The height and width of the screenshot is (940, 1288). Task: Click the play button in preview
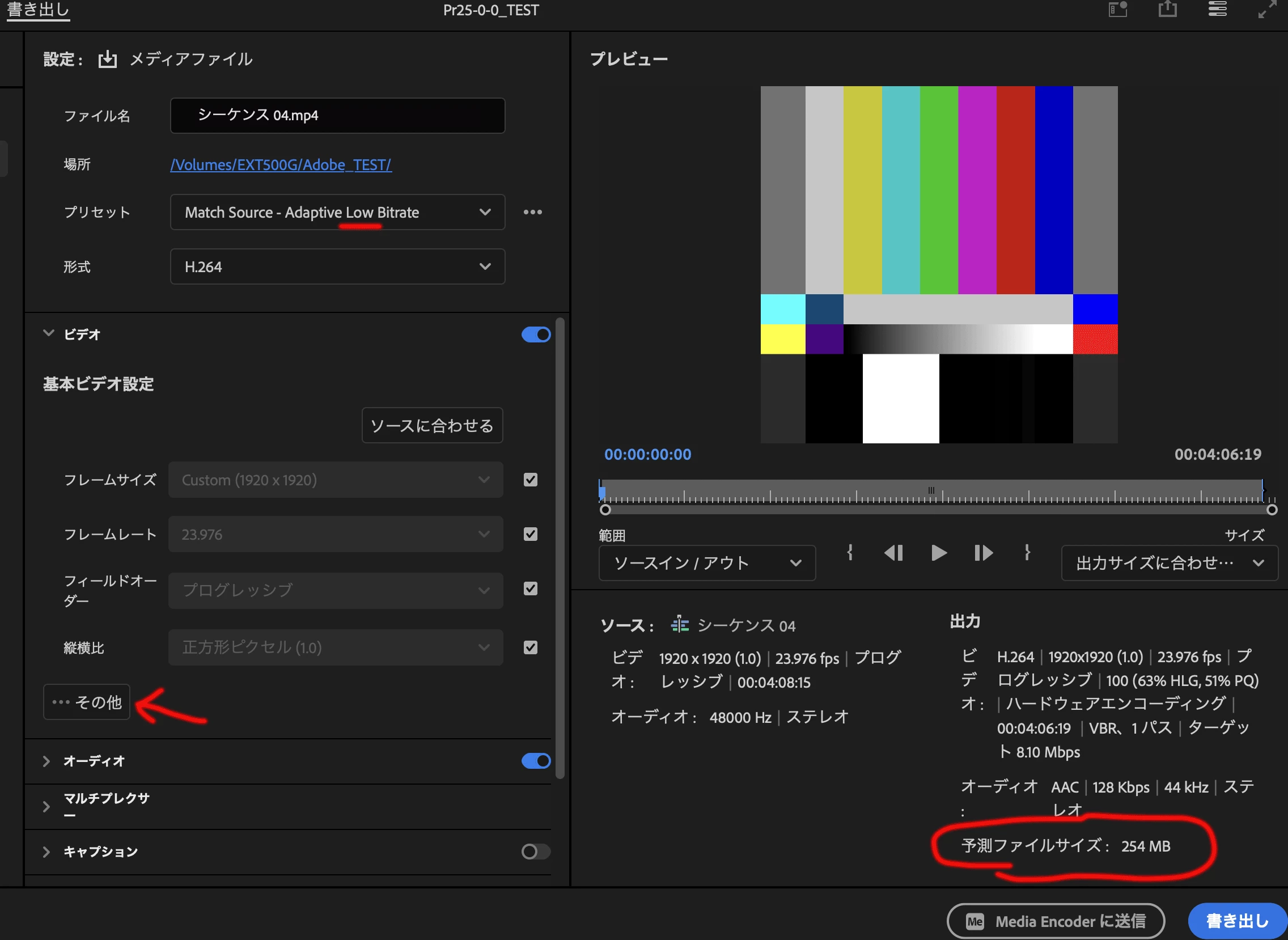(939, 553)
